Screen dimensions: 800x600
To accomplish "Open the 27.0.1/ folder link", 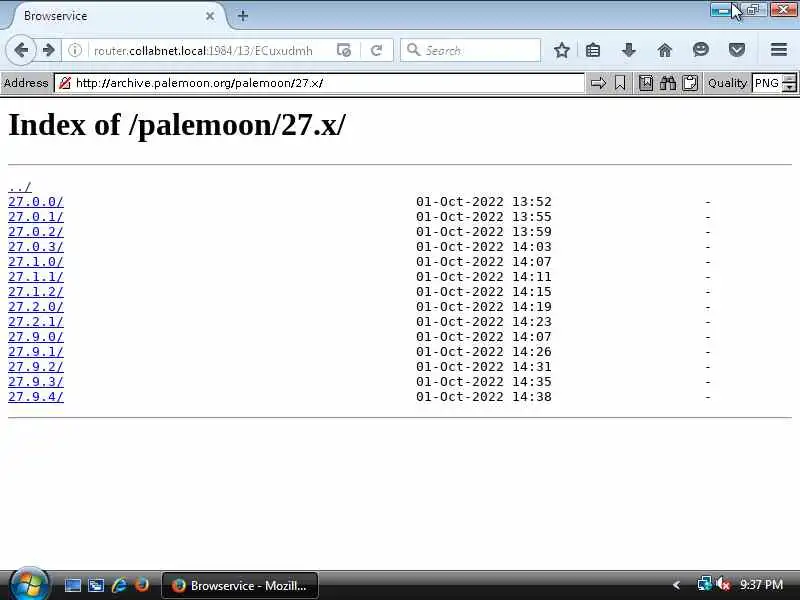I will (x=36, y=217).
